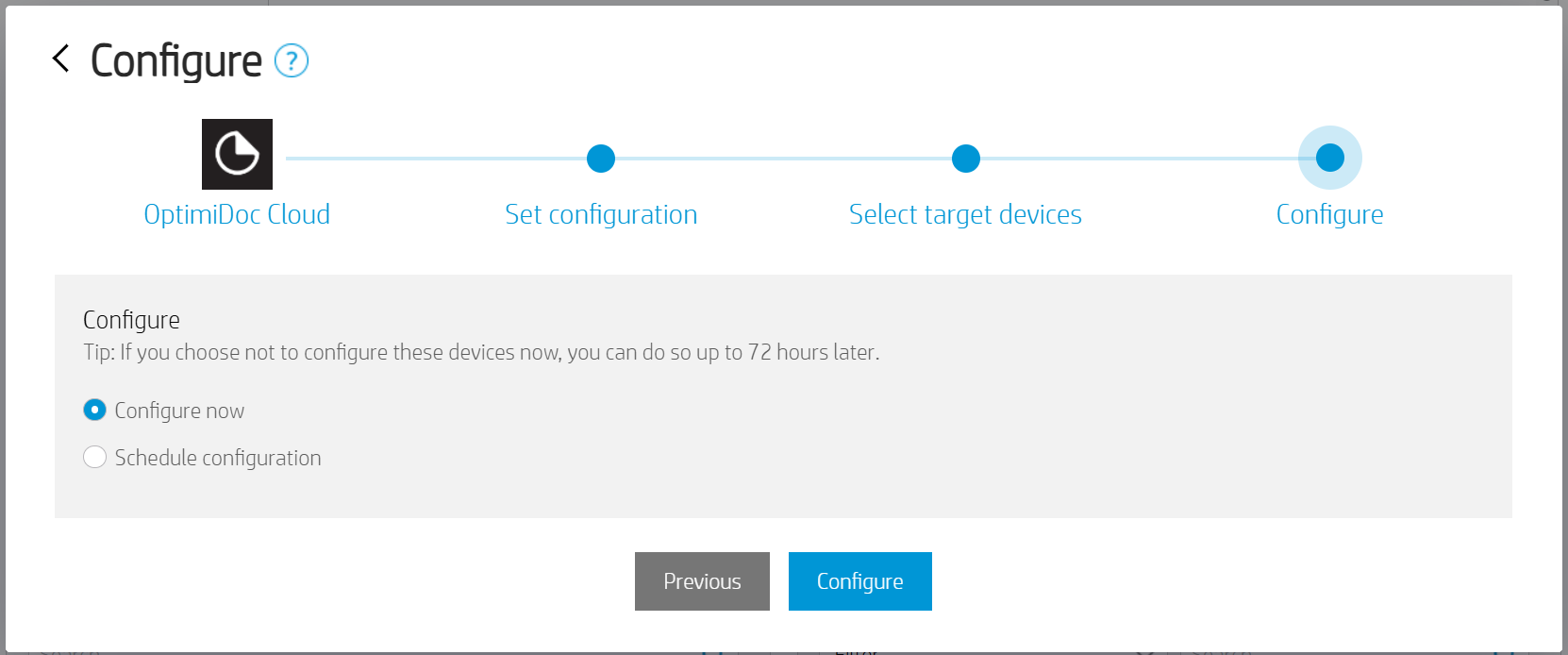This screenshot has width=1568, height=655.
Task: Click the Configure section heading in gray panel
Action: coord(131,320)
